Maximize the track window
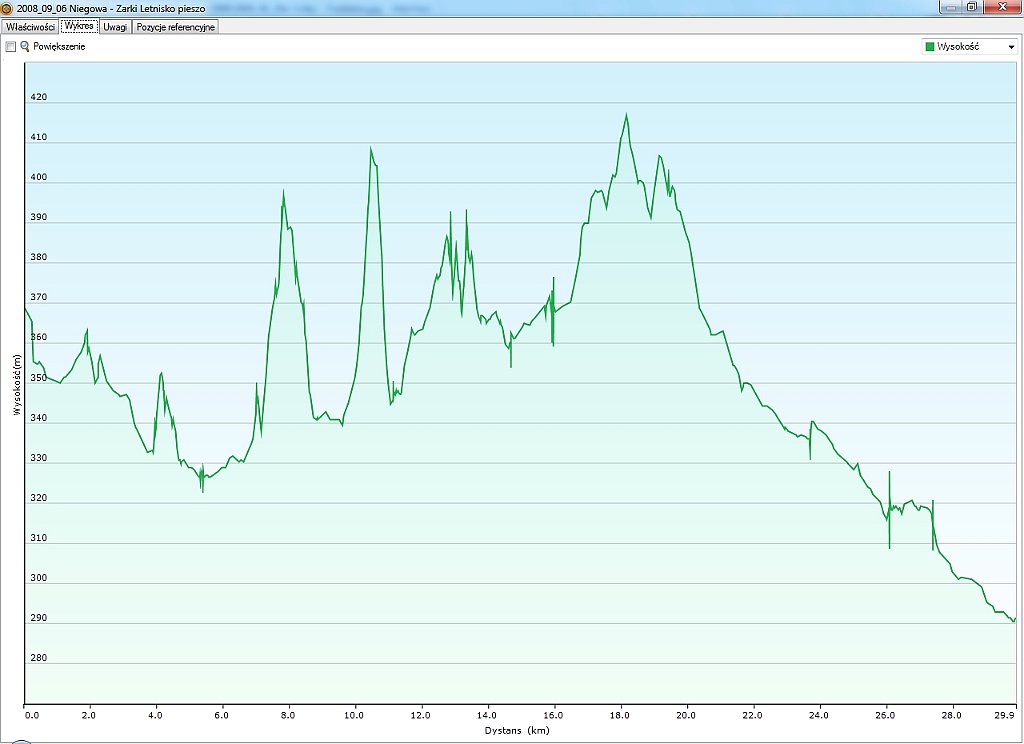1024x744 pixels. 971,7
